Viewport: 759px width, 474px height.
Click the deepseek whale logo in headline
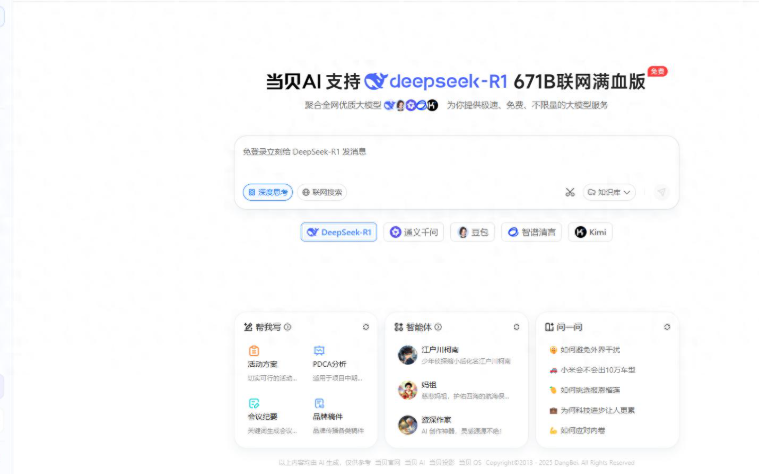[376, 81]
